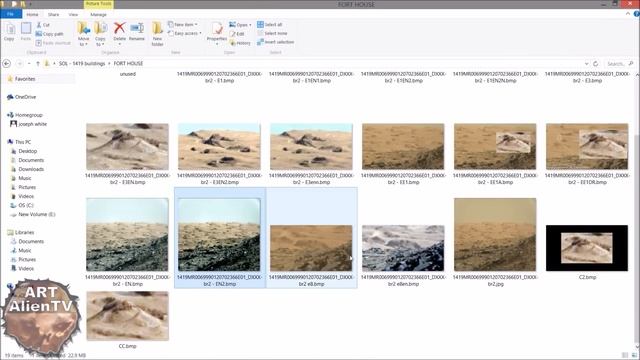Select the EE1.bmp thumbnail
This screenshot has height=360, width=640.
(403, 147)
